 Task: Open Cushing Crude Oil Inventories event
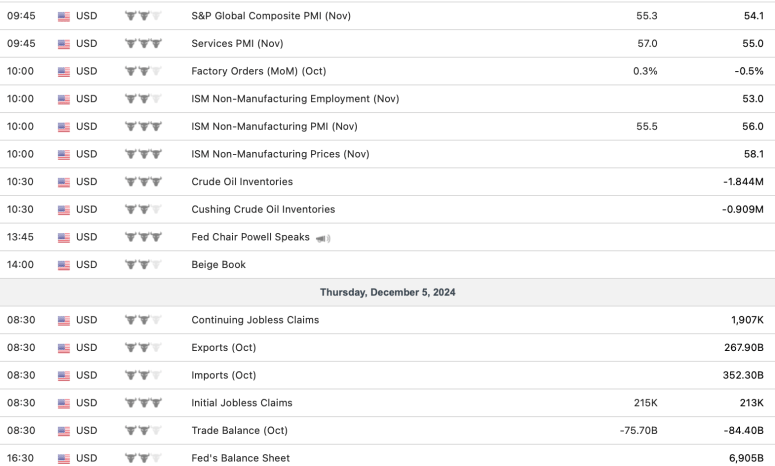click(263, 210)
